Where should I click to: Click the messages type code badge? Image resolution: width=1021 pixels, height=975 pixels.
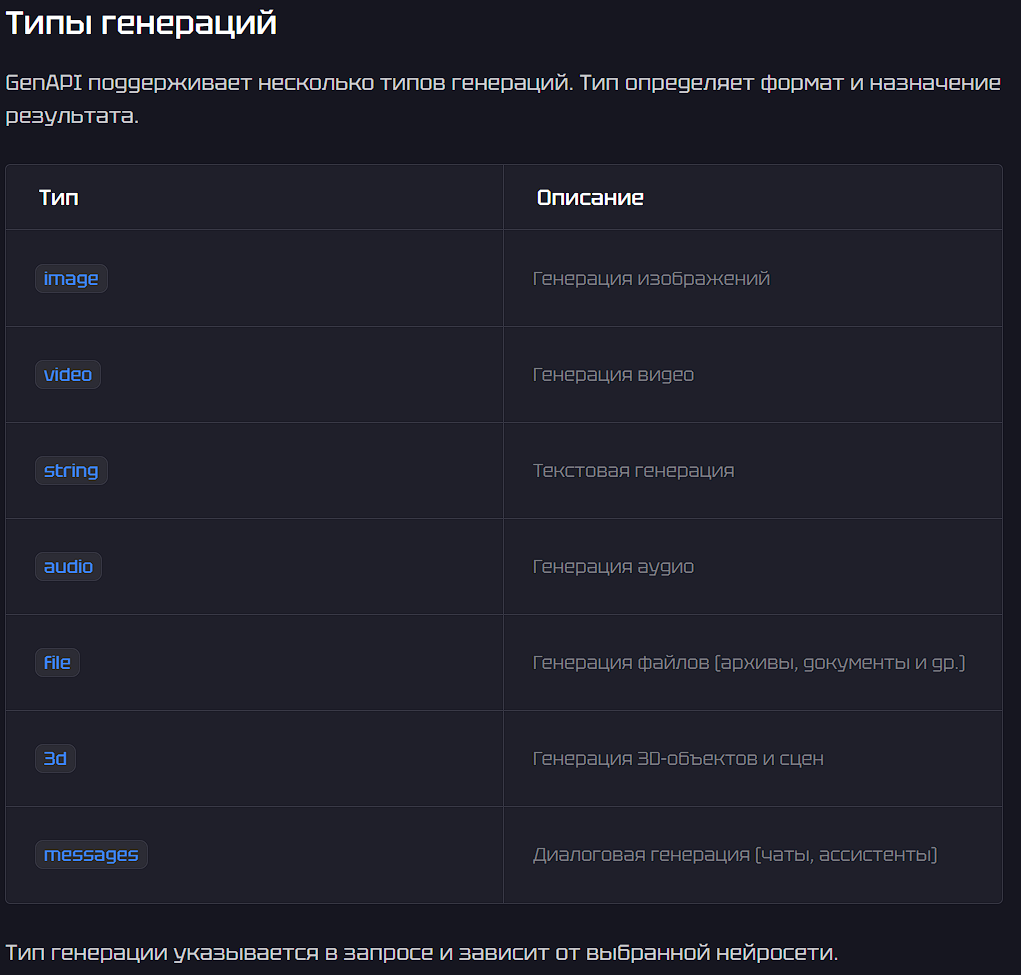pos(91,855)
